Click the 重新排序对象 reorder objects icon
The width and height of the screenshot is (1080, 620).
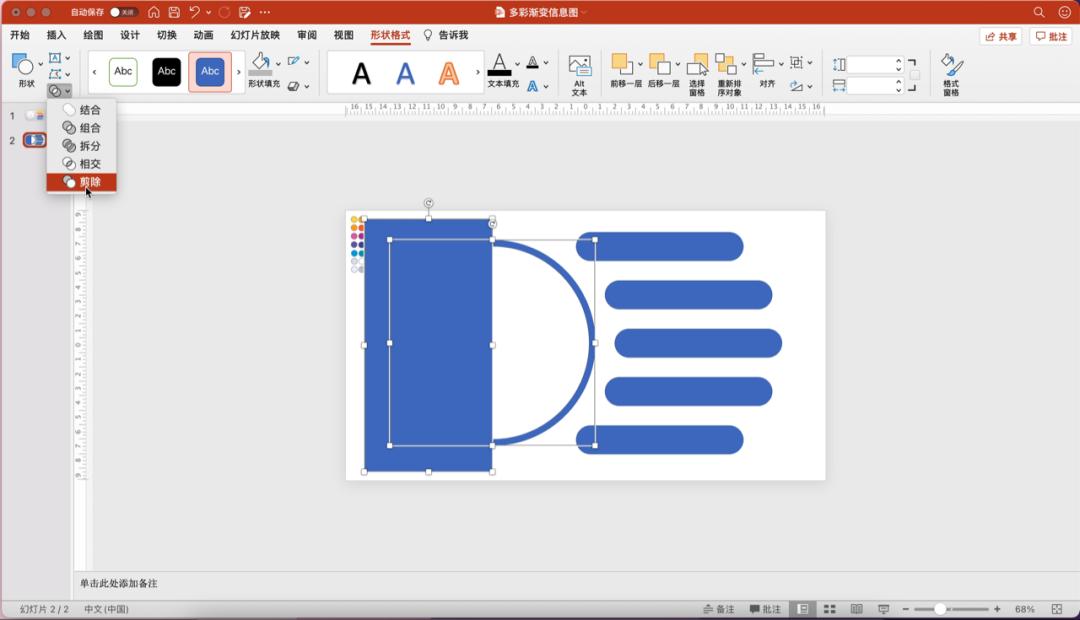726,65
